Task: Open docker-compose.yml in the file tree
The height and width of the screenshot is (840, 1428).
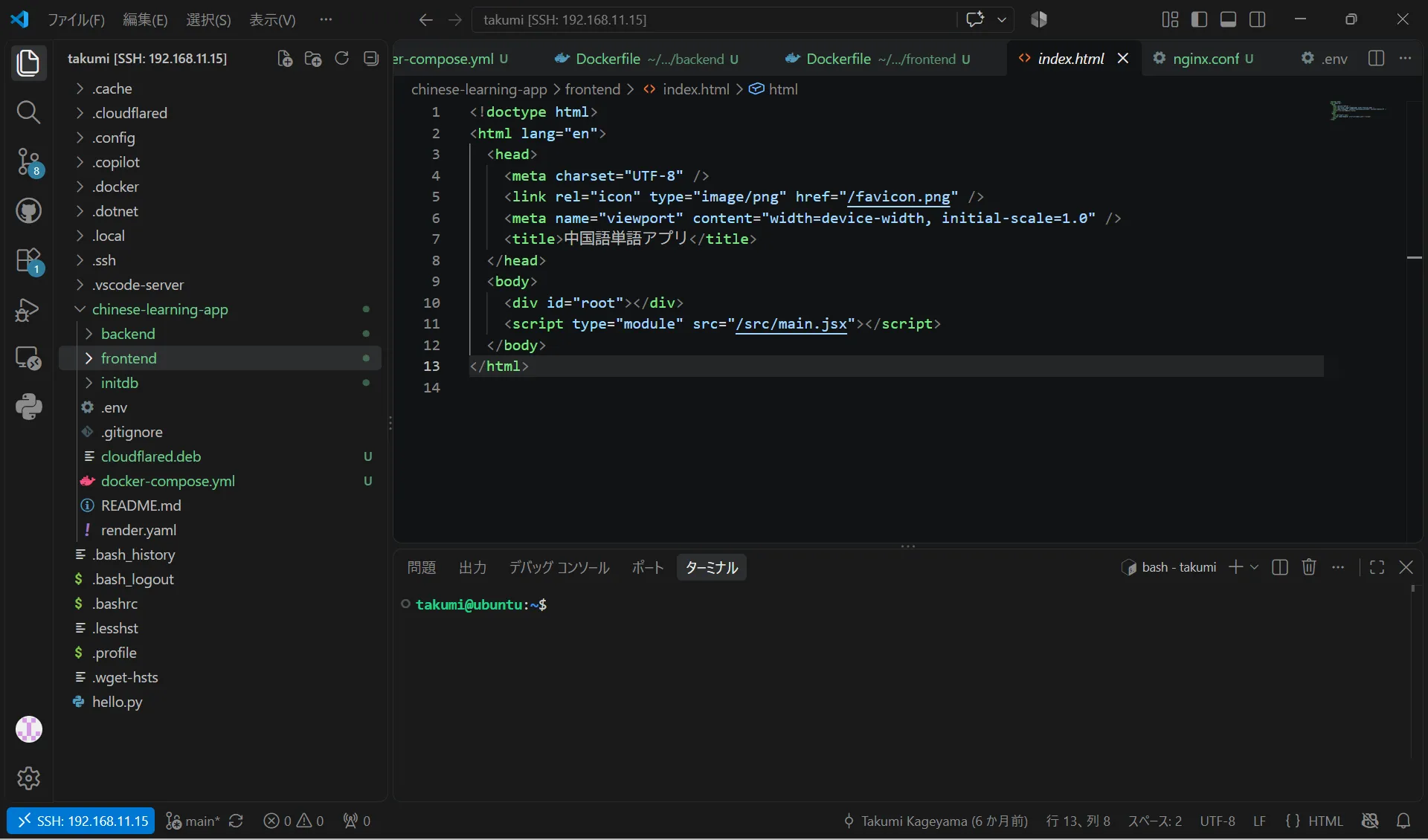Action: pyautogui.click(x=220, y=481)
